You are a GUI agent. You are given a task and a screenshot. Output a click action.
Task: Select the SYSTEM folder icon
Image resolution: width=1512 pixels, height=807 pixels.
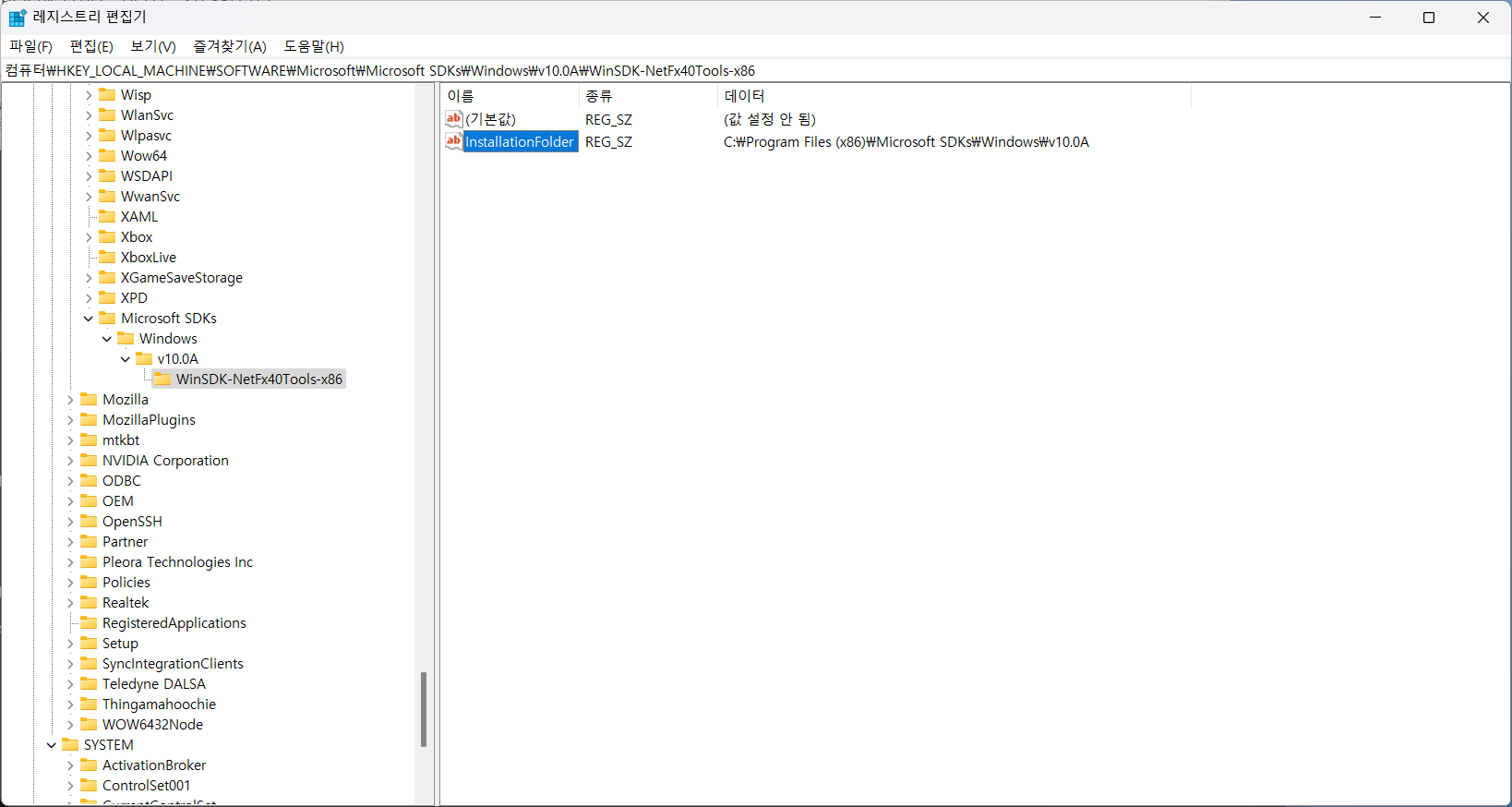click(70, 744)
